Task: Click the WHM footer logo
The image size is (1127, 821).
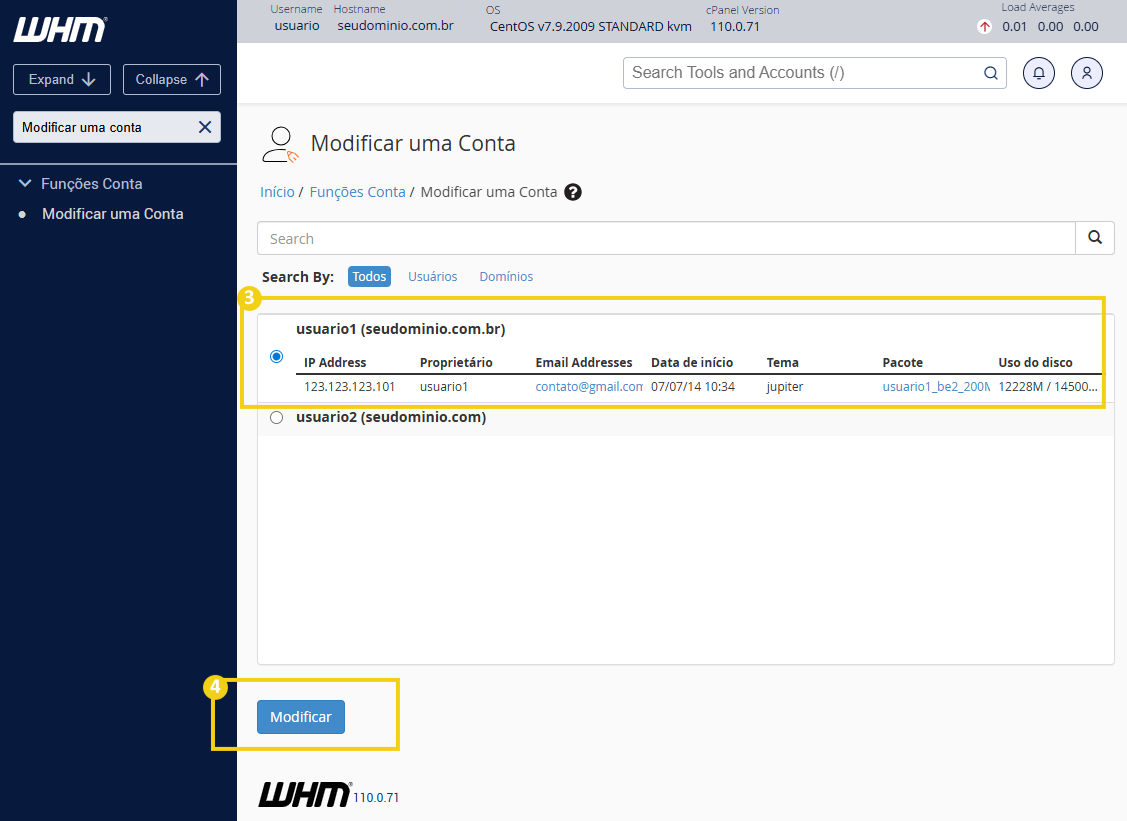Action: click(x=305, y=794)
